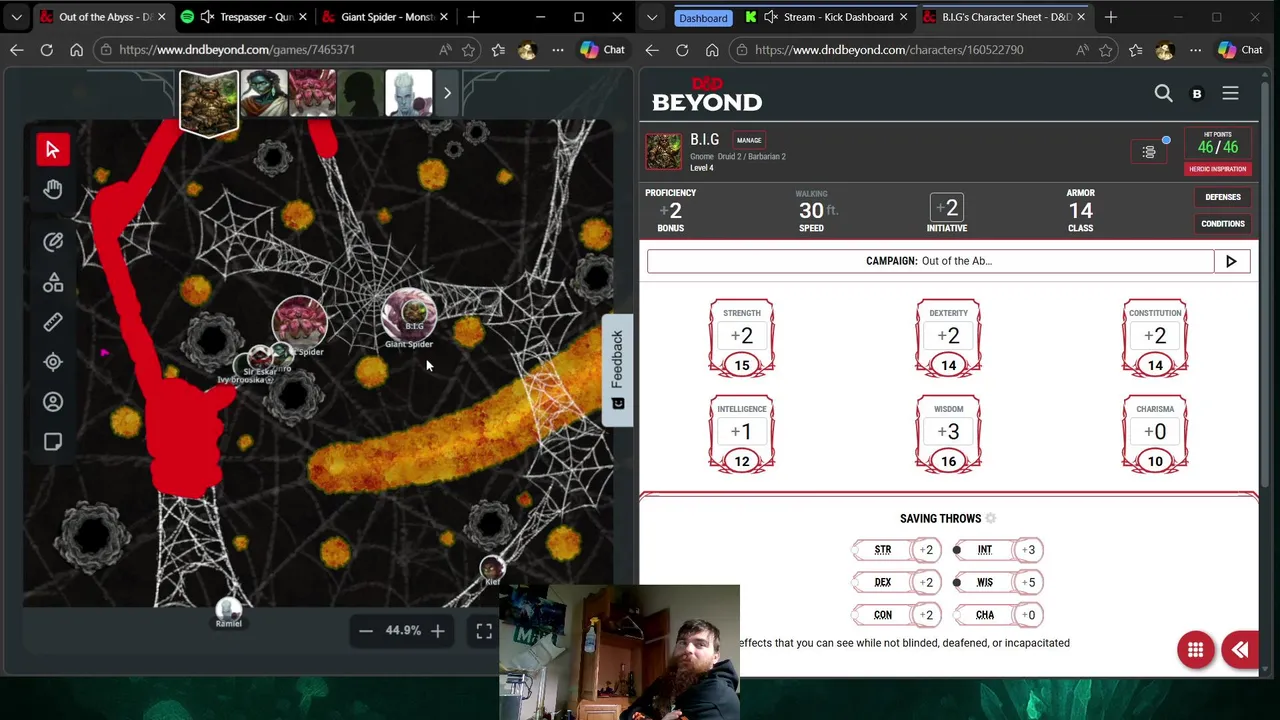Open favorites list in character sheet browser
This screenshot has height=720, width=1280.
point(1135,50)
